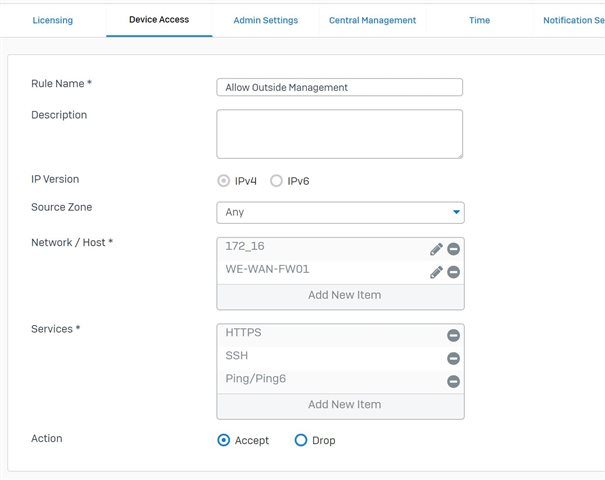The image size is (605, 480).
Task: Choose the Accept action
Action: [223, 440]
